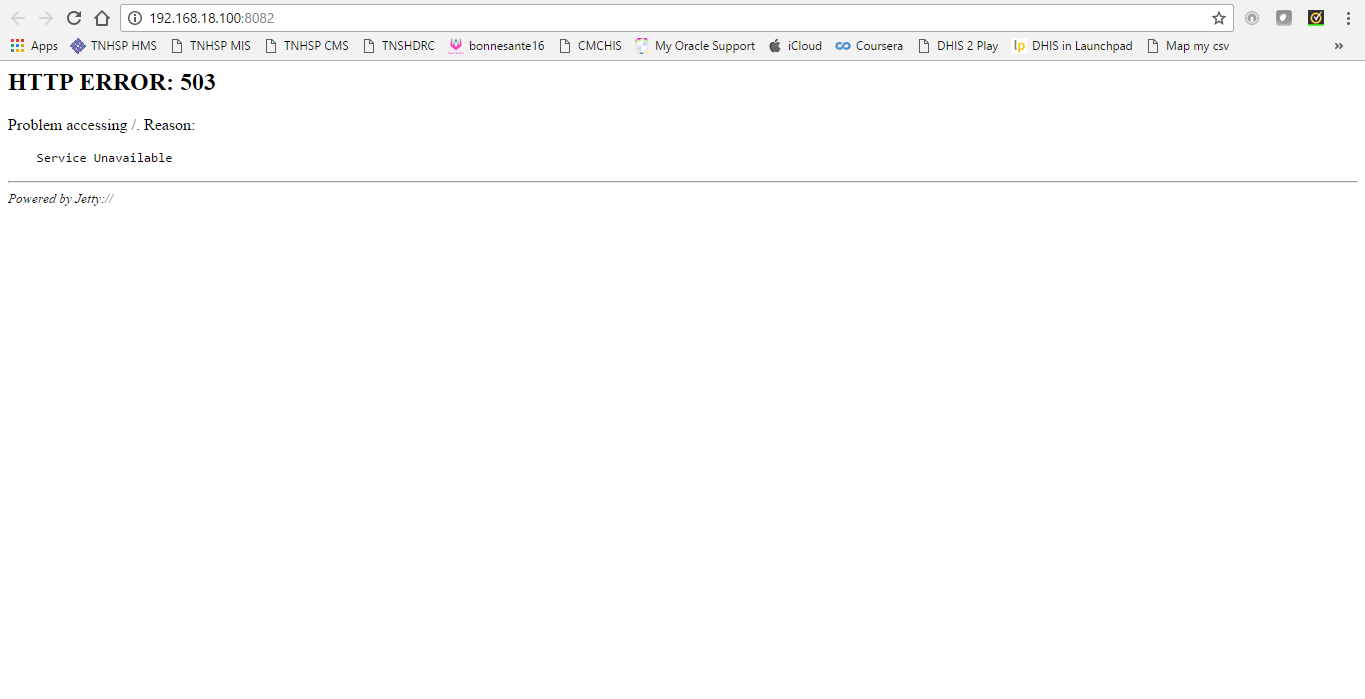This screenshot has width=1365, height=699.
Task: Open the Map my csv bookmark
Action: [1188, 46]
